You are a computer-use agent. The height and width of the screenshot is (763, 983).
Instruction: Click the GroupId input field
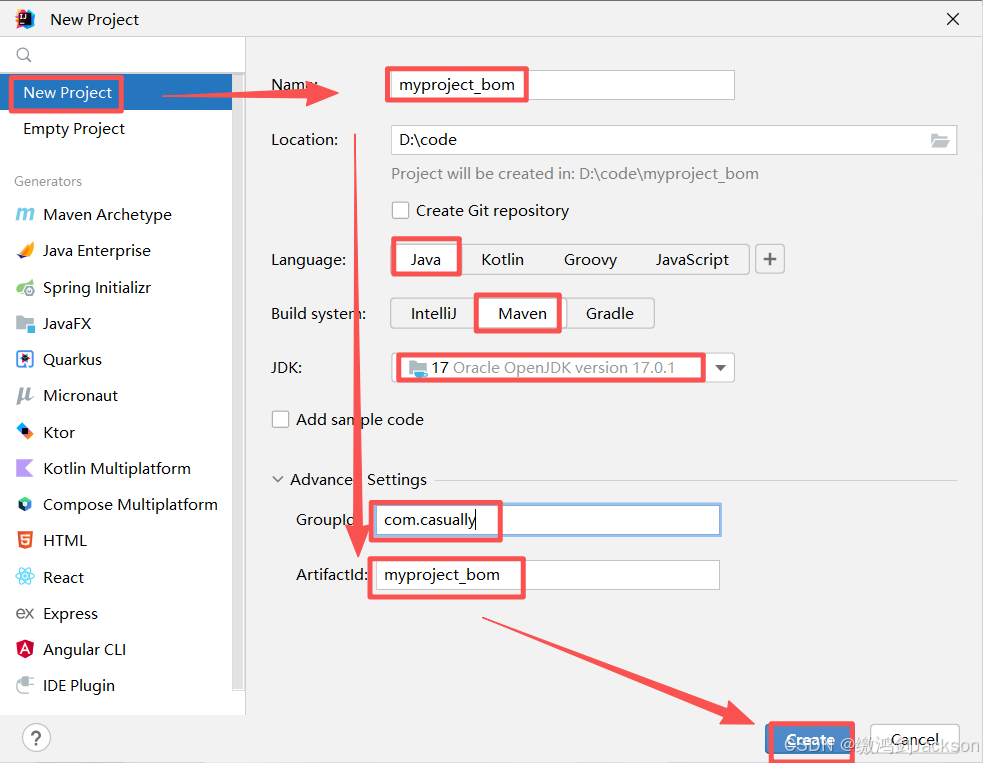coord(547,520)
